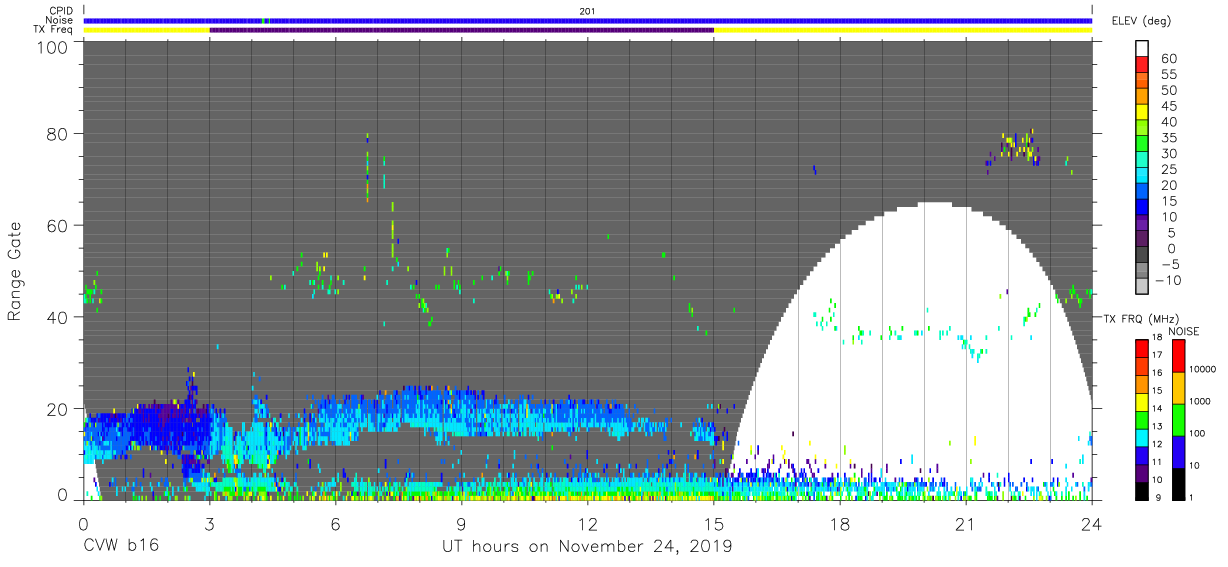Click the vertical echo streak near 7 UT above gate 60

368,168
